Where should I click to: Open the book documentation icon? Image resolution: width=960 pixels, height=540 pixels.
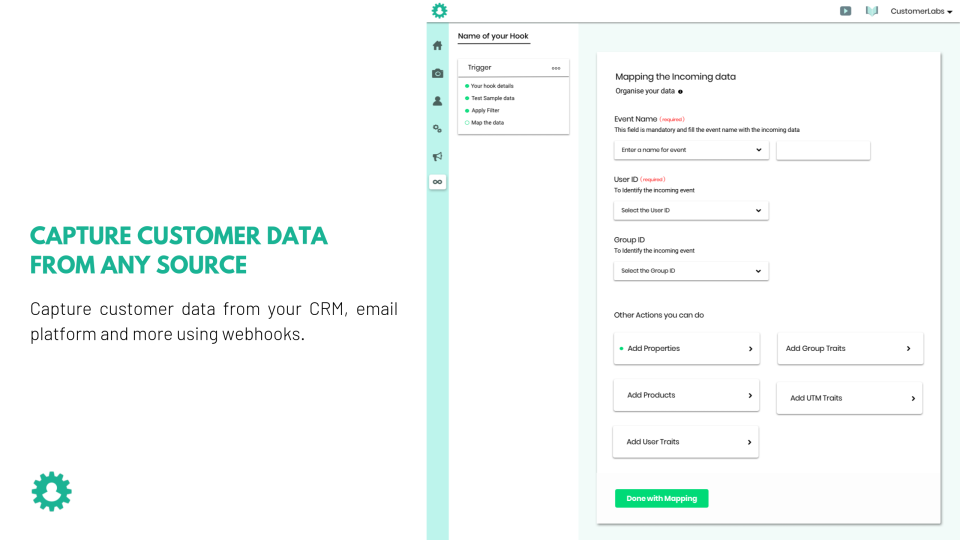(x=872, y=11)
